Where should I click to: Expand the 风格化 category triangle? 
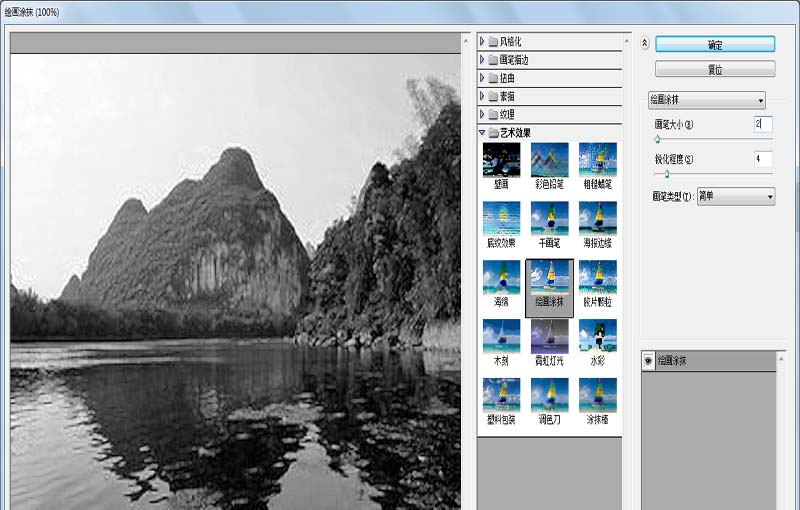(482, 41)
